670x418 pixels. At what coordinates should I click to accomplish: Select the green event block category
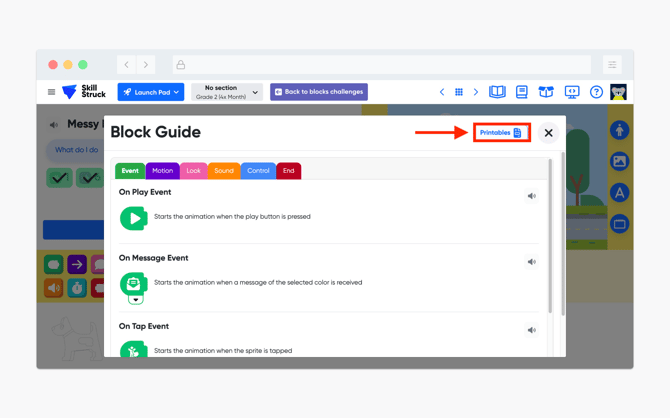(53, 265)
